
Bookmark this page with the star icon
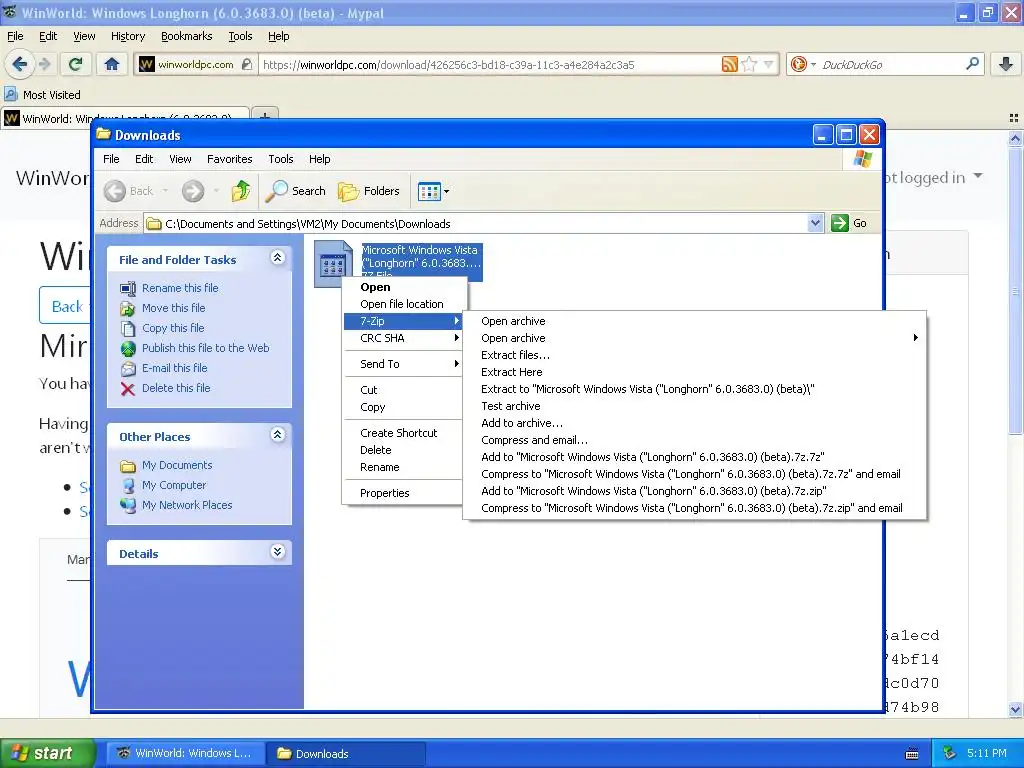(749, 64)
